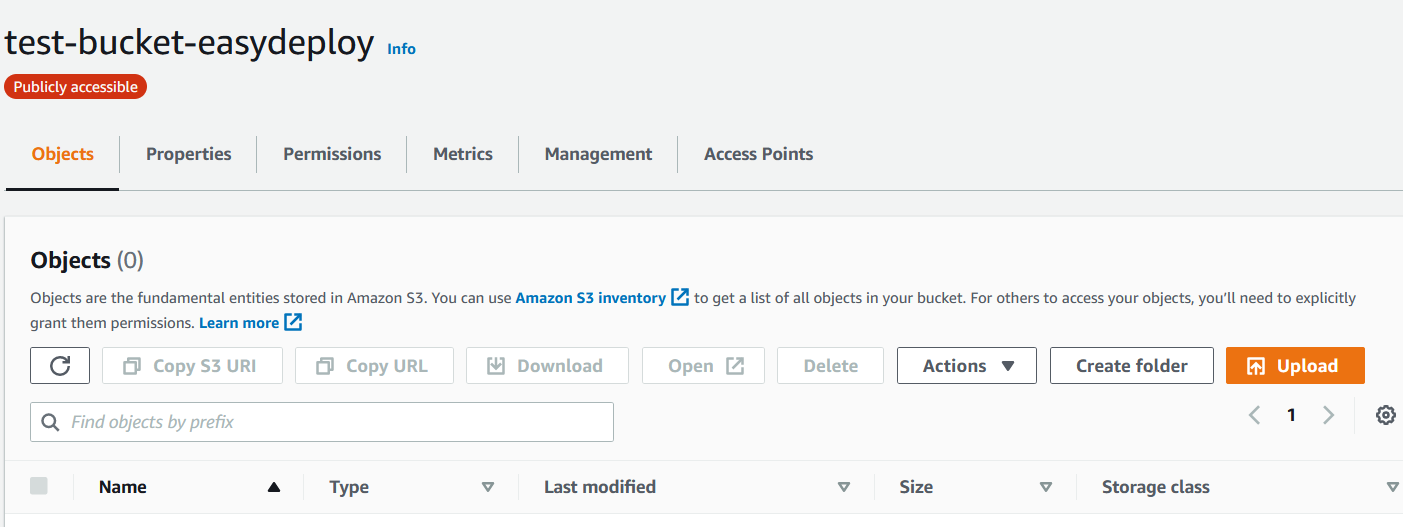
Task: Click the Publicly accessible badge
Action: [76, 87]
